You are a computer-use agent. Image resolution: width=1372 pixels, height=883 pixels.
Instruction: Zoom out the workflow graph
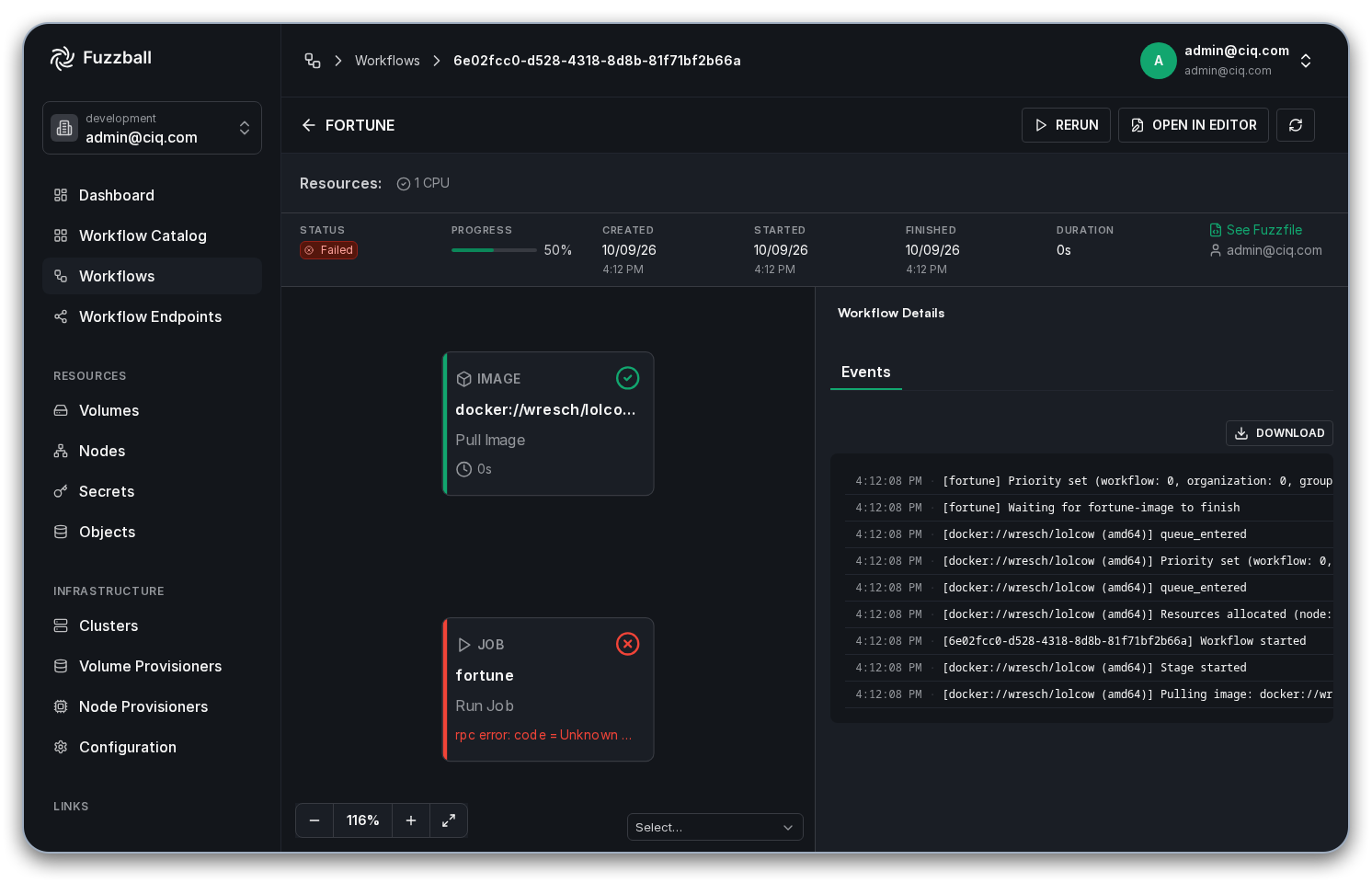(314, 820)
